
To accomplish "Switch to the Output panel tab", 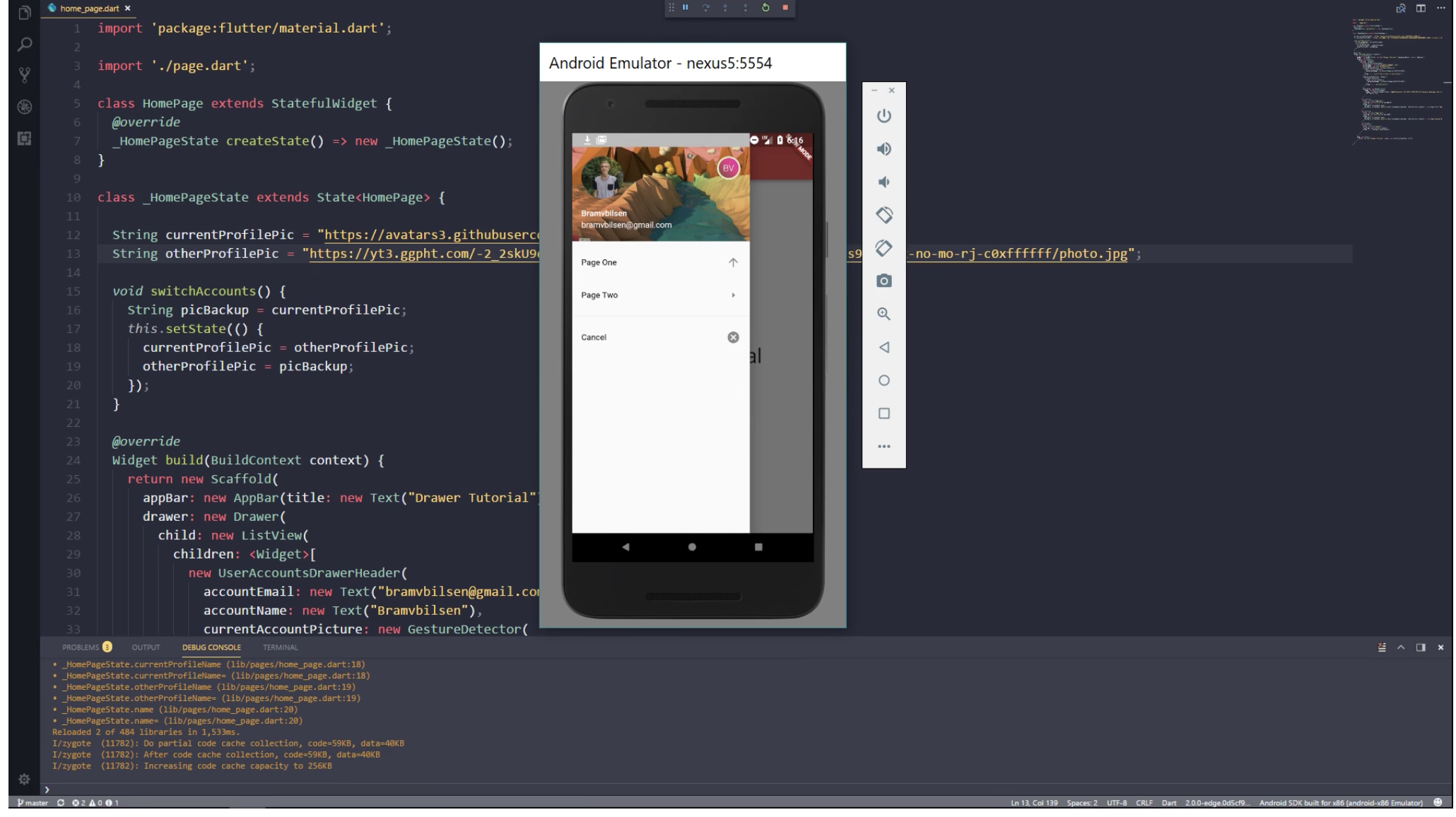I will click(x=146, y=647).
